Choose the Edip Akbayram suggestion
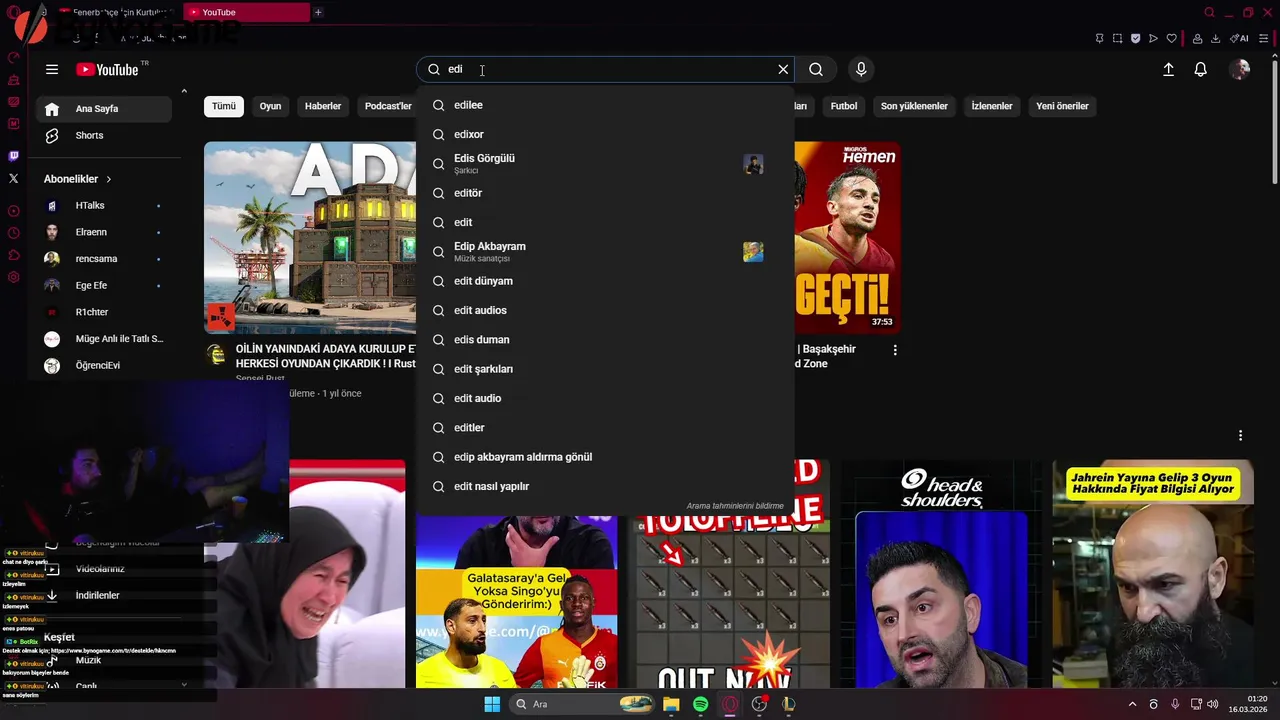 (x=606, y=251)
